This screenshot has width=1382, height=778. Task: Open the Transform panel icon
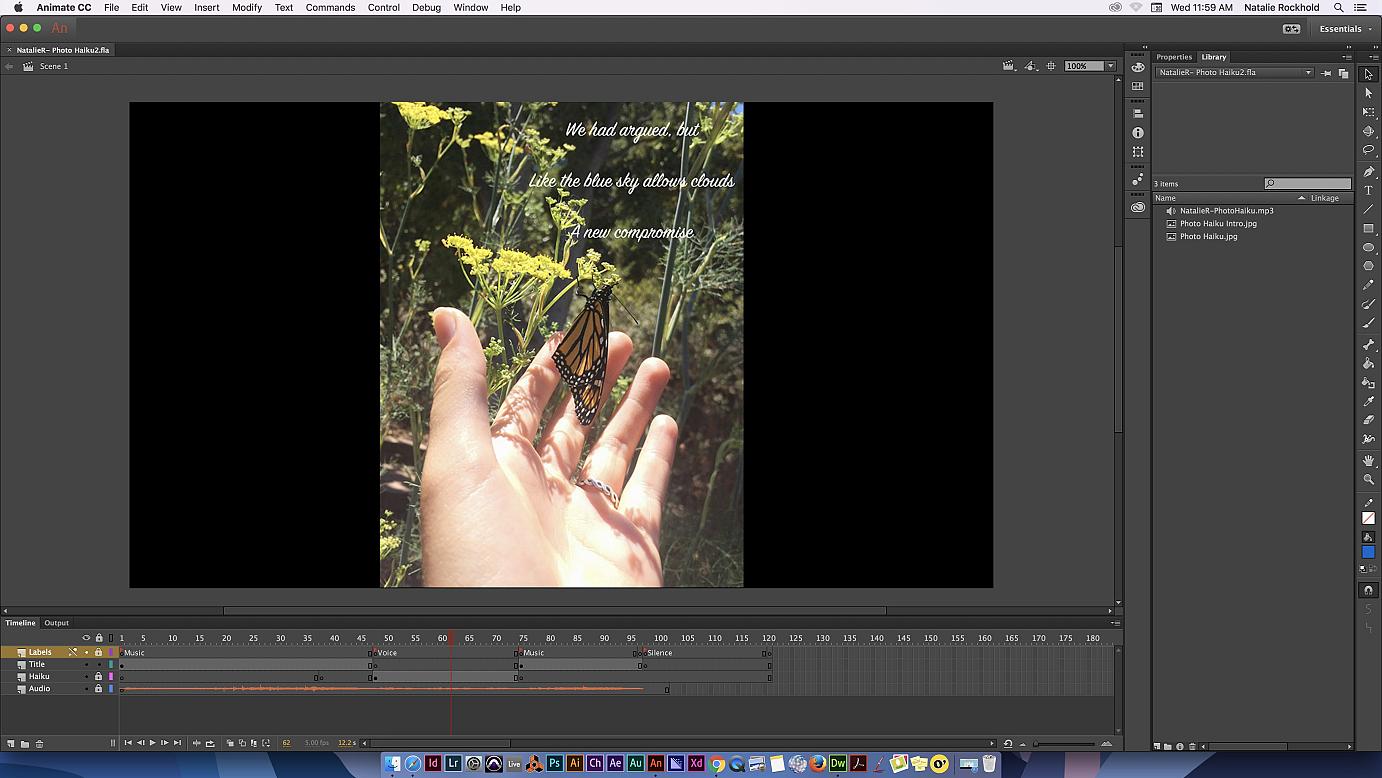[1138, 152]
